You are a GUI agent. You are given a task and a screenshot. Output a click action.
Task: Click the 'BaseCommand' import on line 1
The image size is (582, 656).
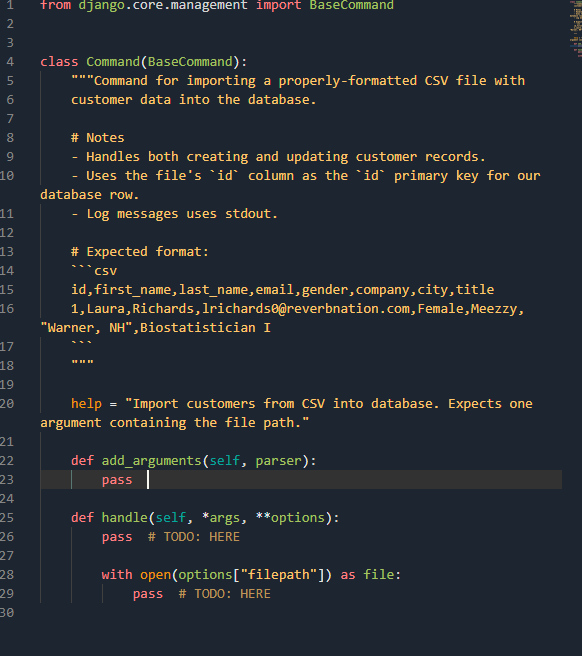[351, 5]
